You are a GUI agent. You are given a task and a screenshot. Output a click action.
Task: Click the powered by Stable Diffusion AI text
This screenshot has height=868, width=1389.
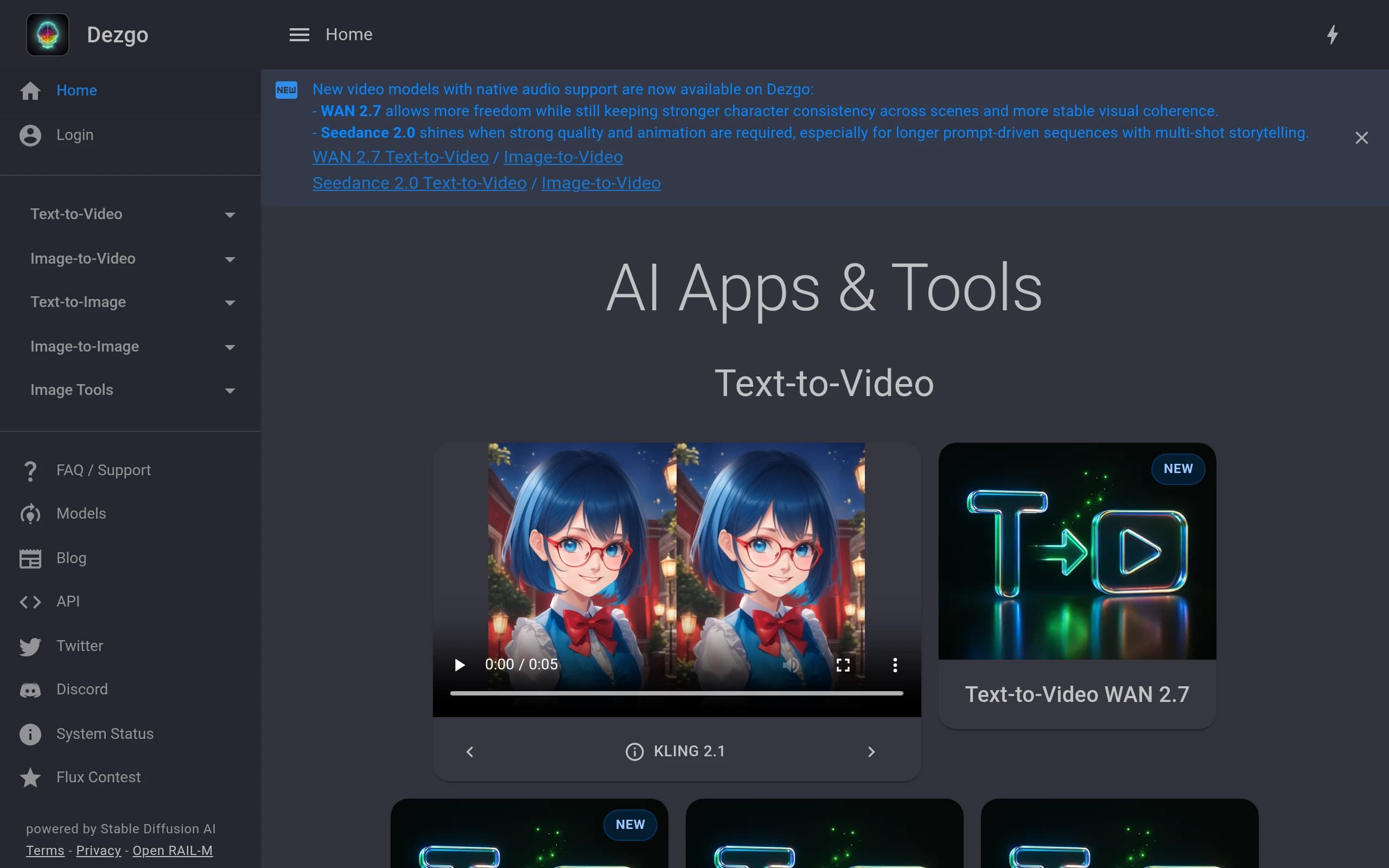(x=121, y=829)
